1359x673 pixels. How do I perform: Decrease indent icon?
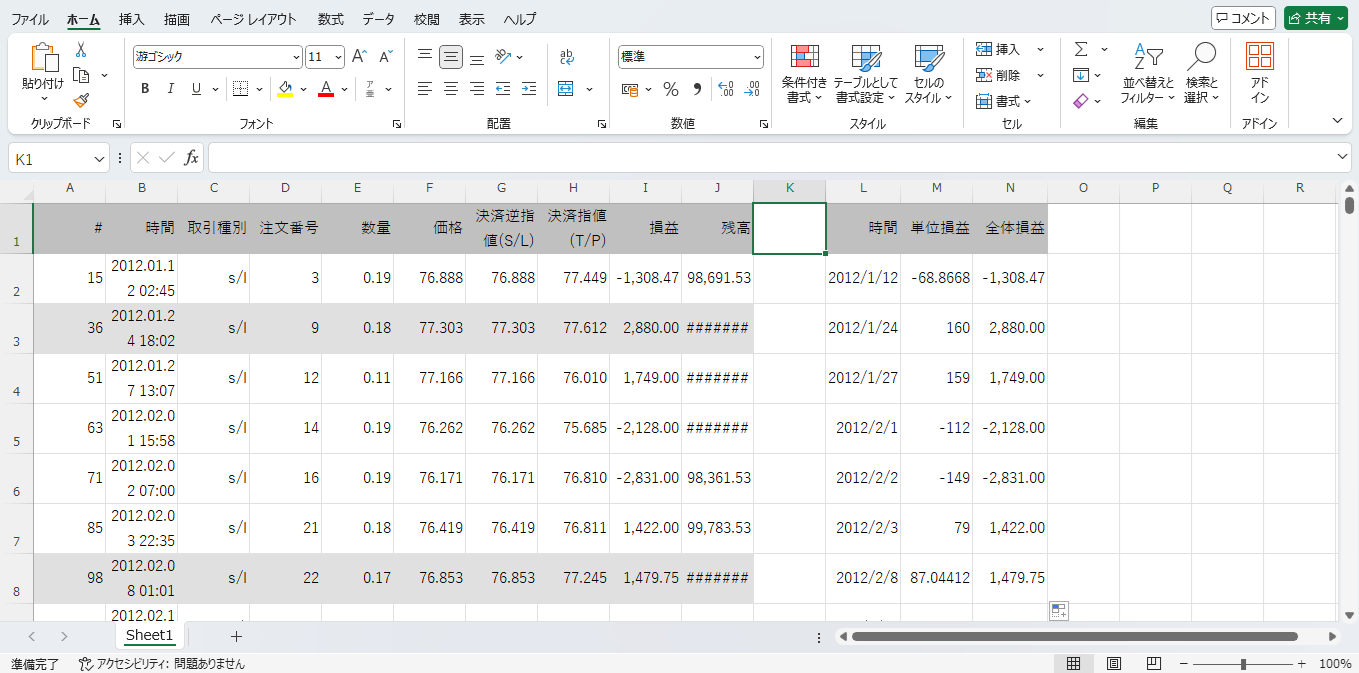click(503, 89)
